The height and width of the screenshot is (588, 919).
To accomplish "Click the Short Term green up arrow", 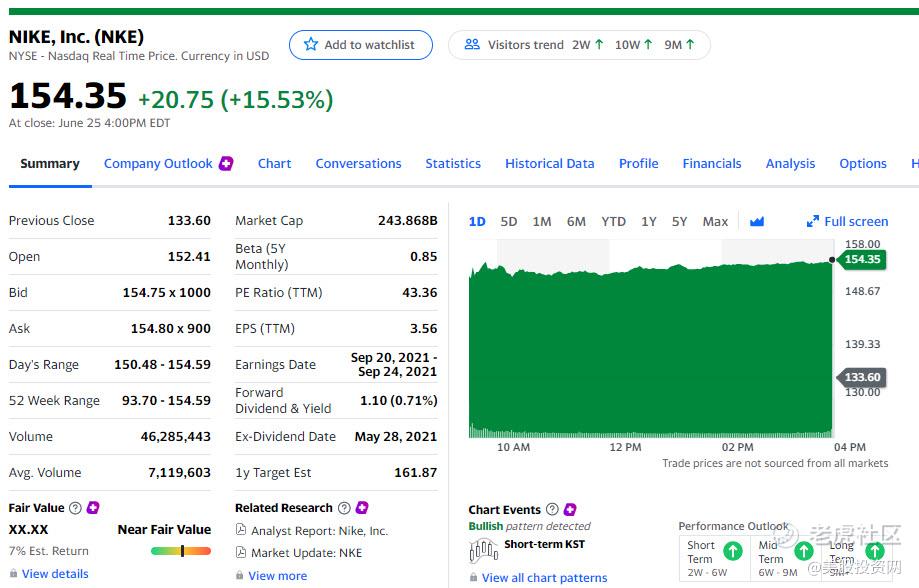I will (732, 551).
